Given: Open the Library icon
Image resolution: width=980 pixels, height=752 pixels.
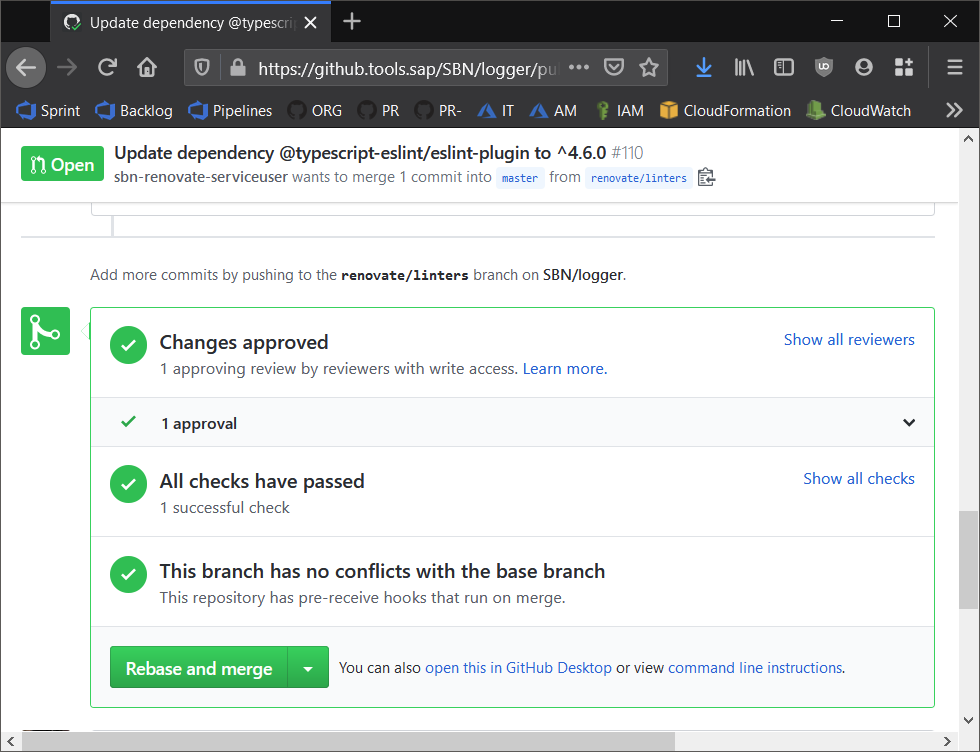Looking at the screenshot, I should [x=743, y=67].
